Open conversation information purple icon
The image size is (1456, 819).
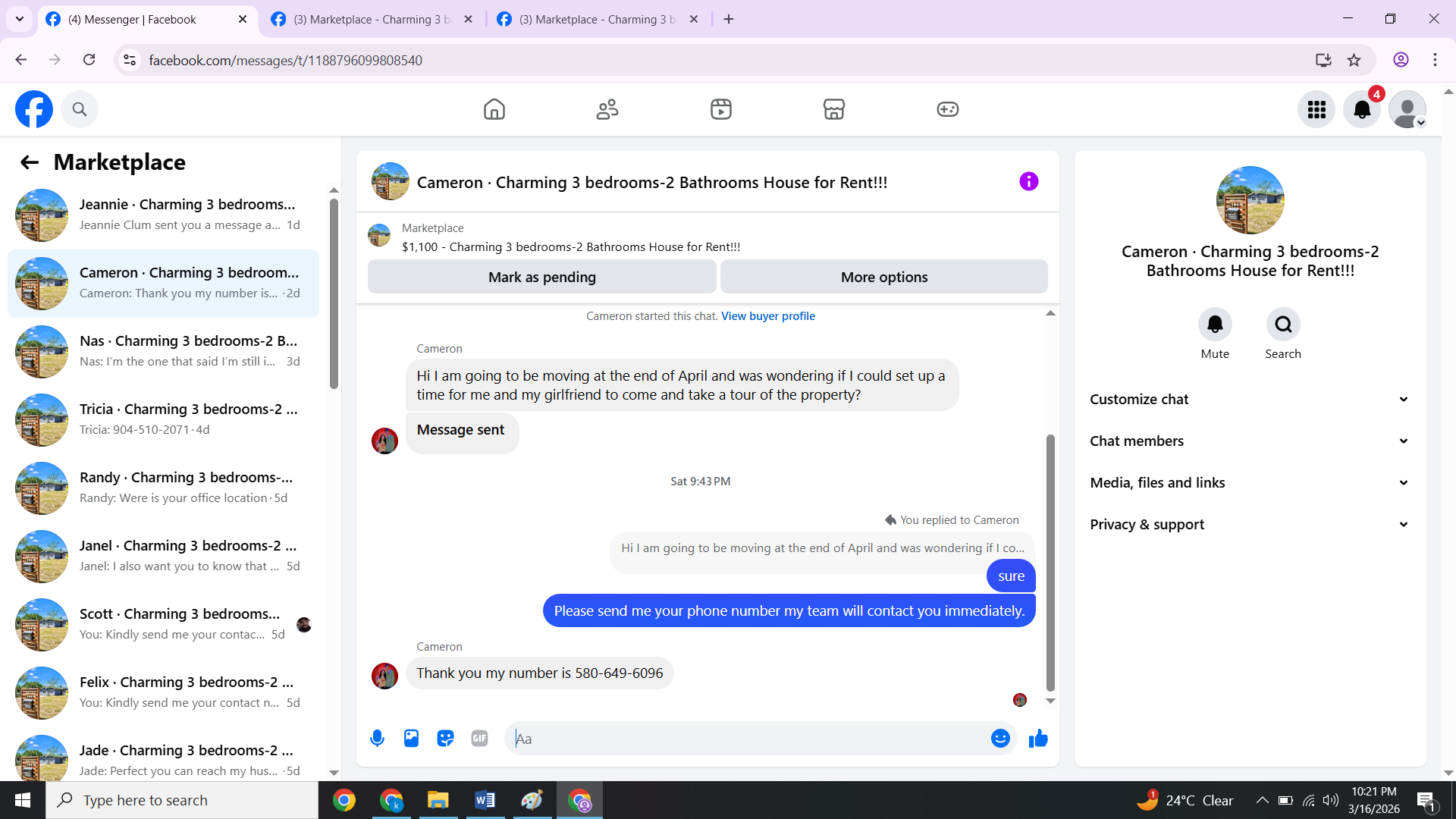pyautogui.click(x=1028, y=181)
